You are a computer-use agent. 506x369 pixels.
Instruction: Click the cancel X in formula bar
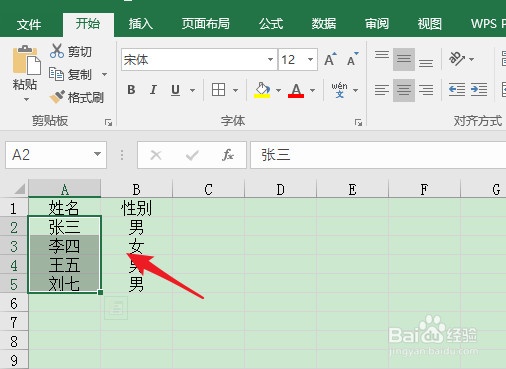click(x=156, y=155)
